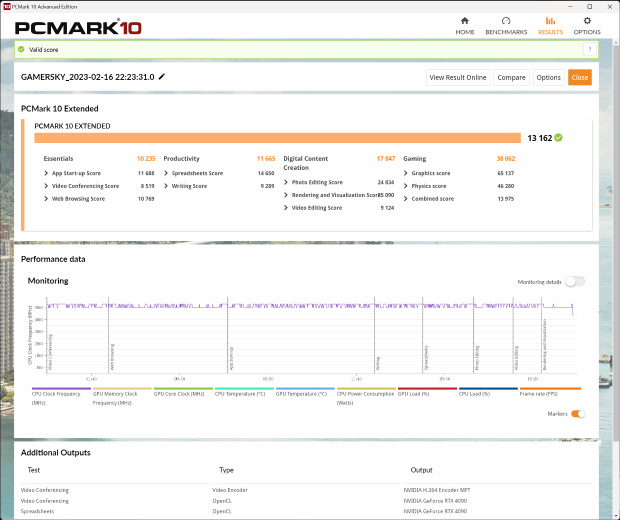The width and height of the screenshot is (620, 520).
Task: Open the Options gear icon
Action: pos(587,21)
